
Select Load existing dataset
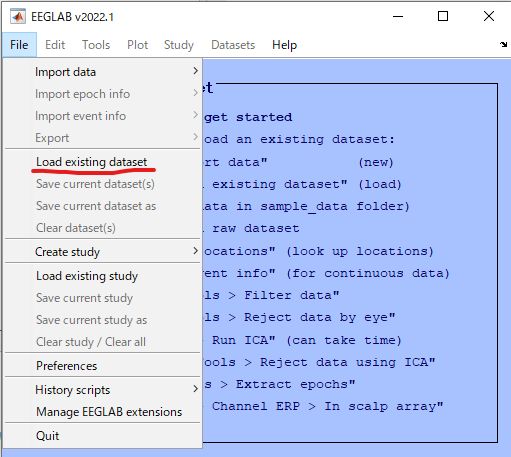coord(91,162)
